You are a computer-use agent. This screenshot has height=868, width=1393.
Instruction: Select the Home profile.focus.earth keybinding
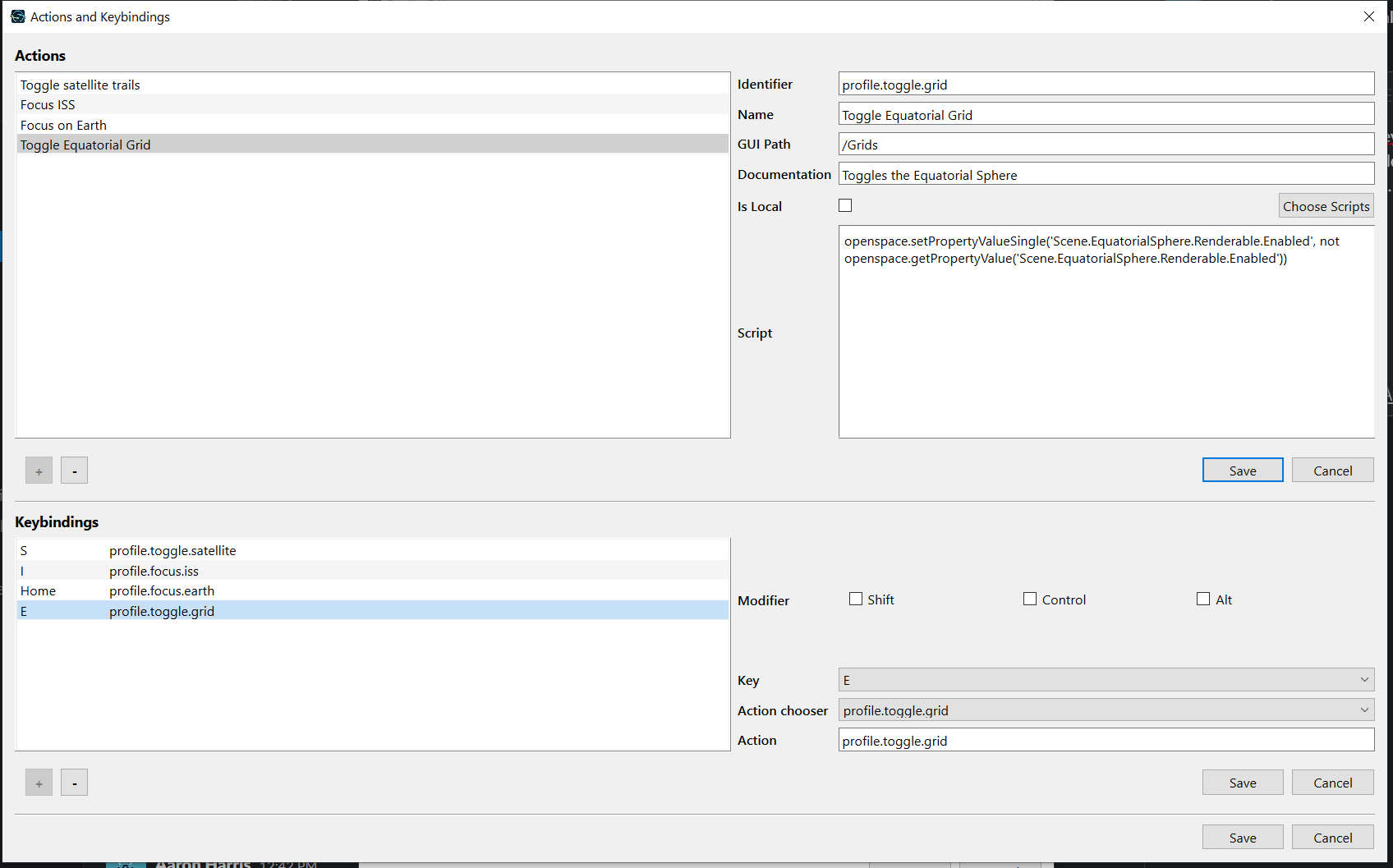coord(372,590)
